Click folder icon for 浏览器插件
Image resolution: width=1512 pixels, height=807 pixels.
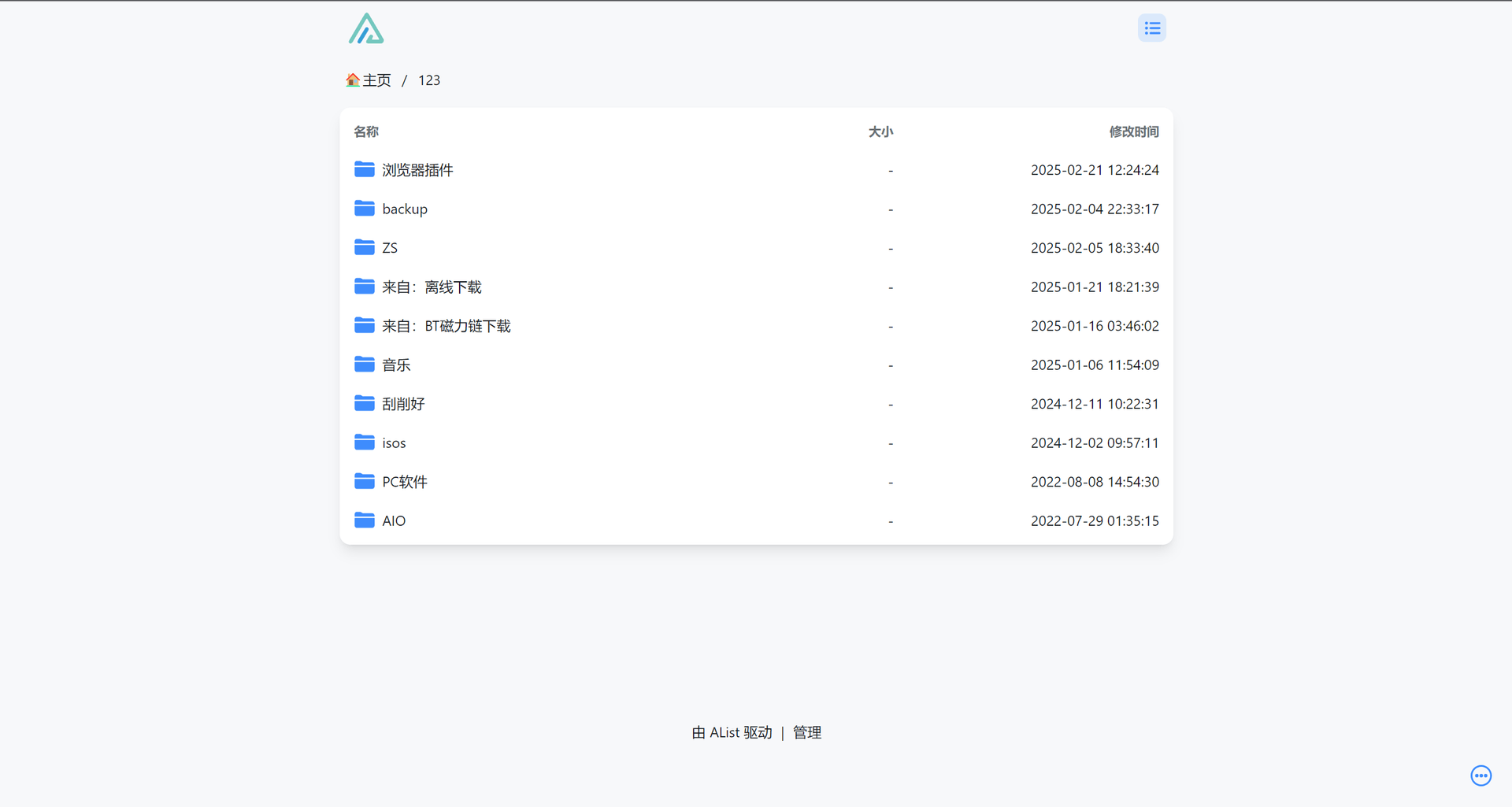pyautogui.click(x=365, y=169)
